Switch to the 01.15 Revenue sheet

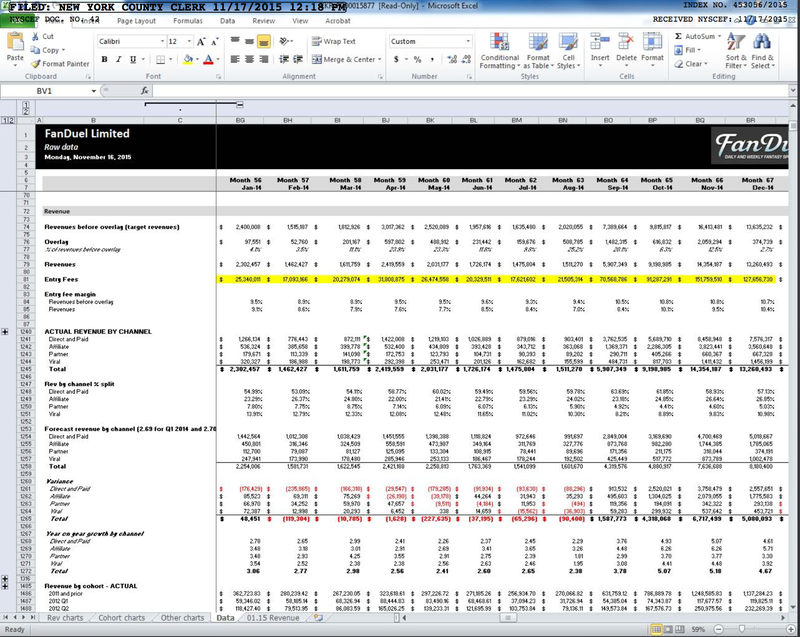(x=273, y=618)
